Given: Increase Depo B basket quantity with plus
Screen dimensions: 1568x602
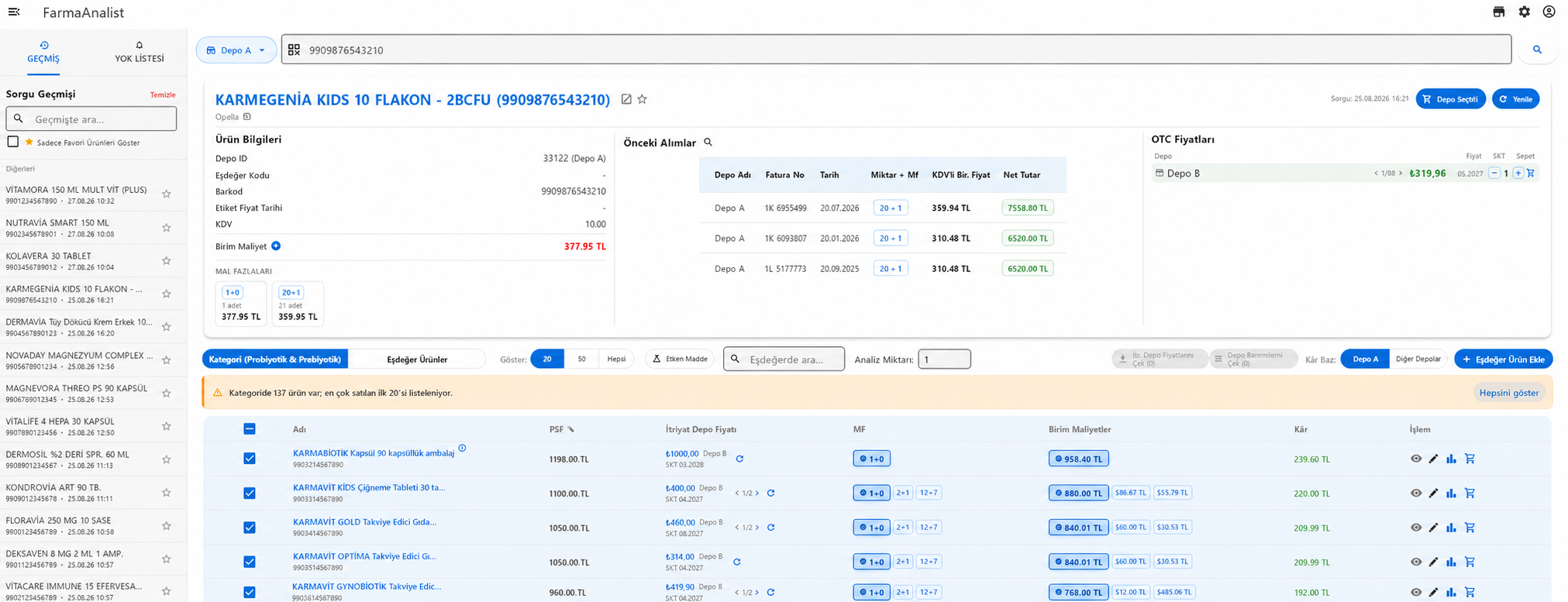Looking at the screenshot, I should 1518,174.
